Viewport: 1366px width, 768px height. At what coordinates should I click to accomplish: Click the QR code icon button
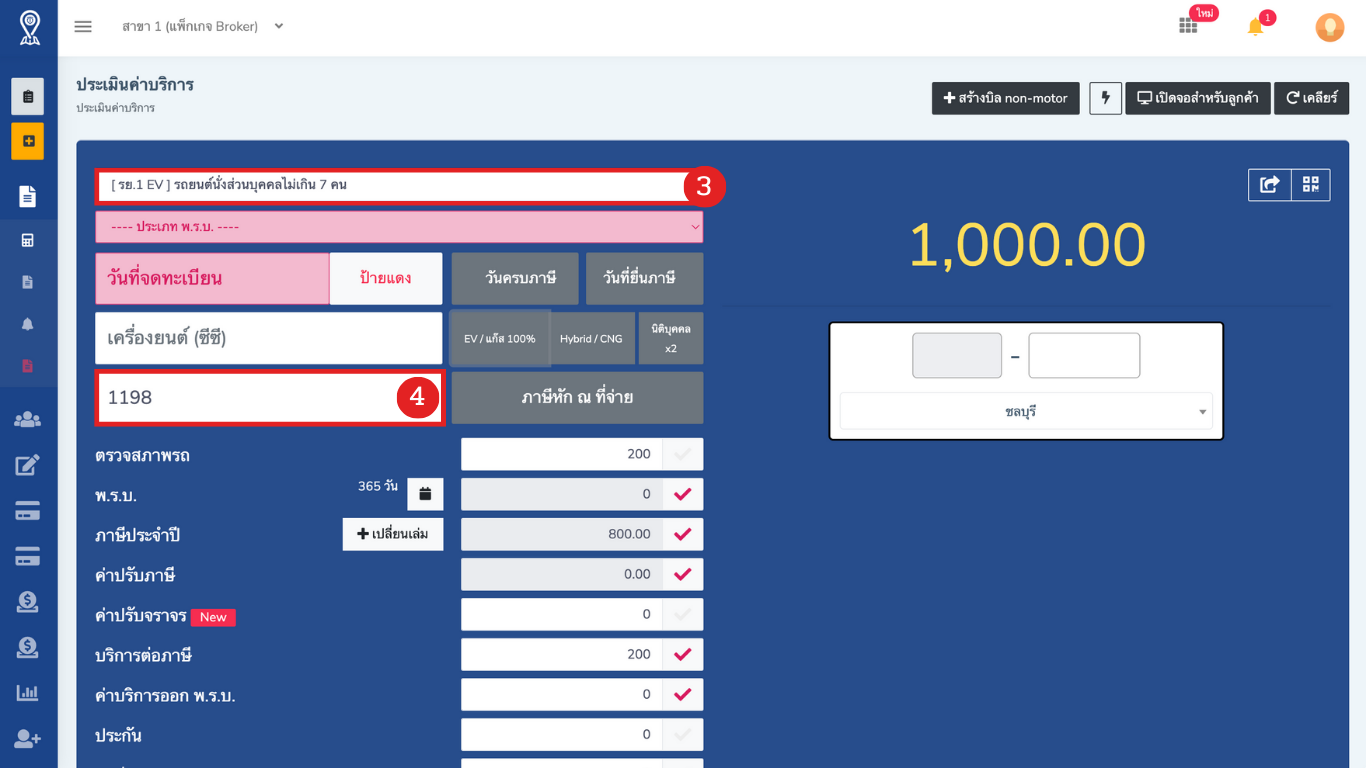[1311, 185]
